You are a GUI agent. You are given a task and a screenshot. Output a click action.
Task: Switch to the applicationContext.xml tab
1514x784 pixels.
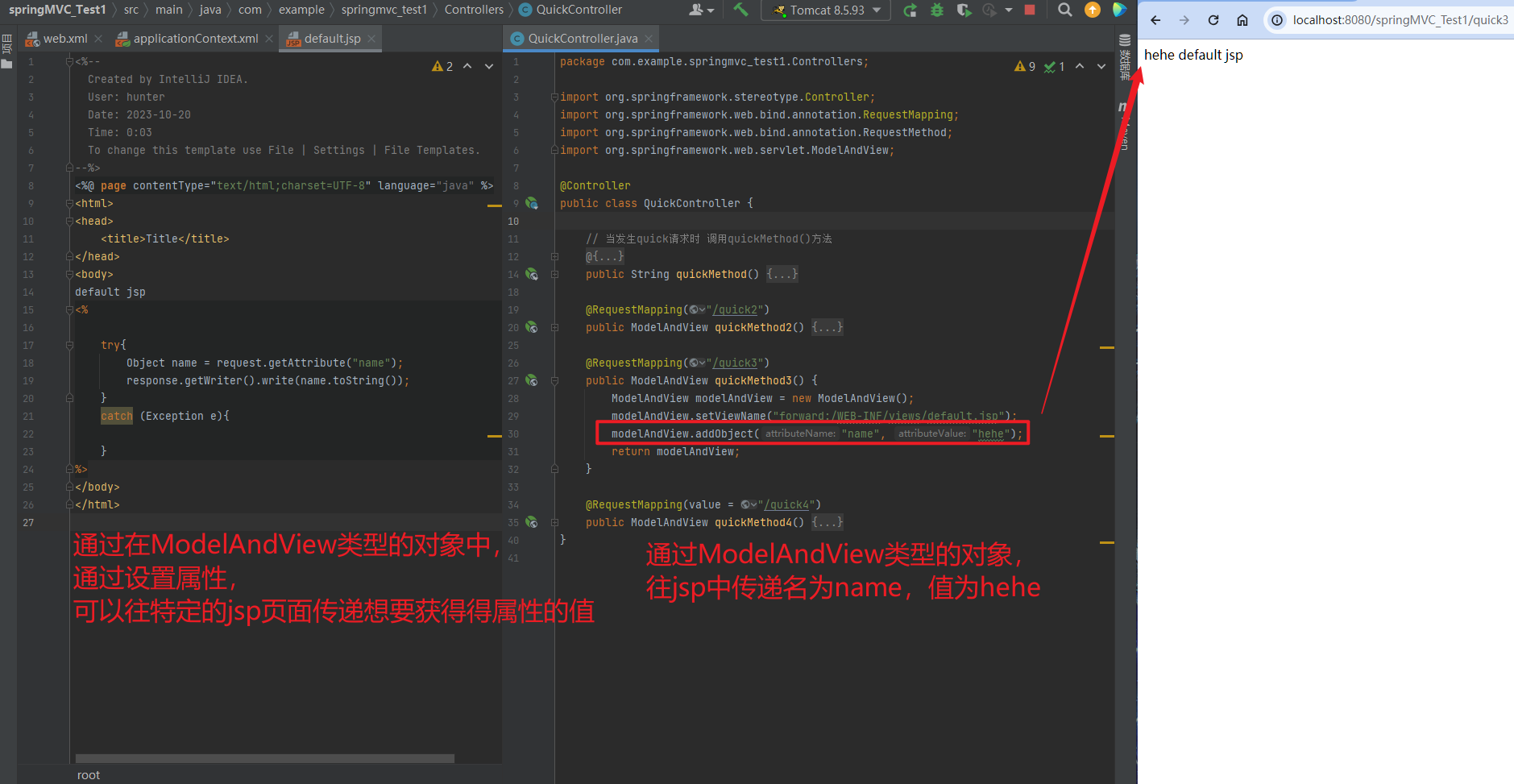click(195, 39)
